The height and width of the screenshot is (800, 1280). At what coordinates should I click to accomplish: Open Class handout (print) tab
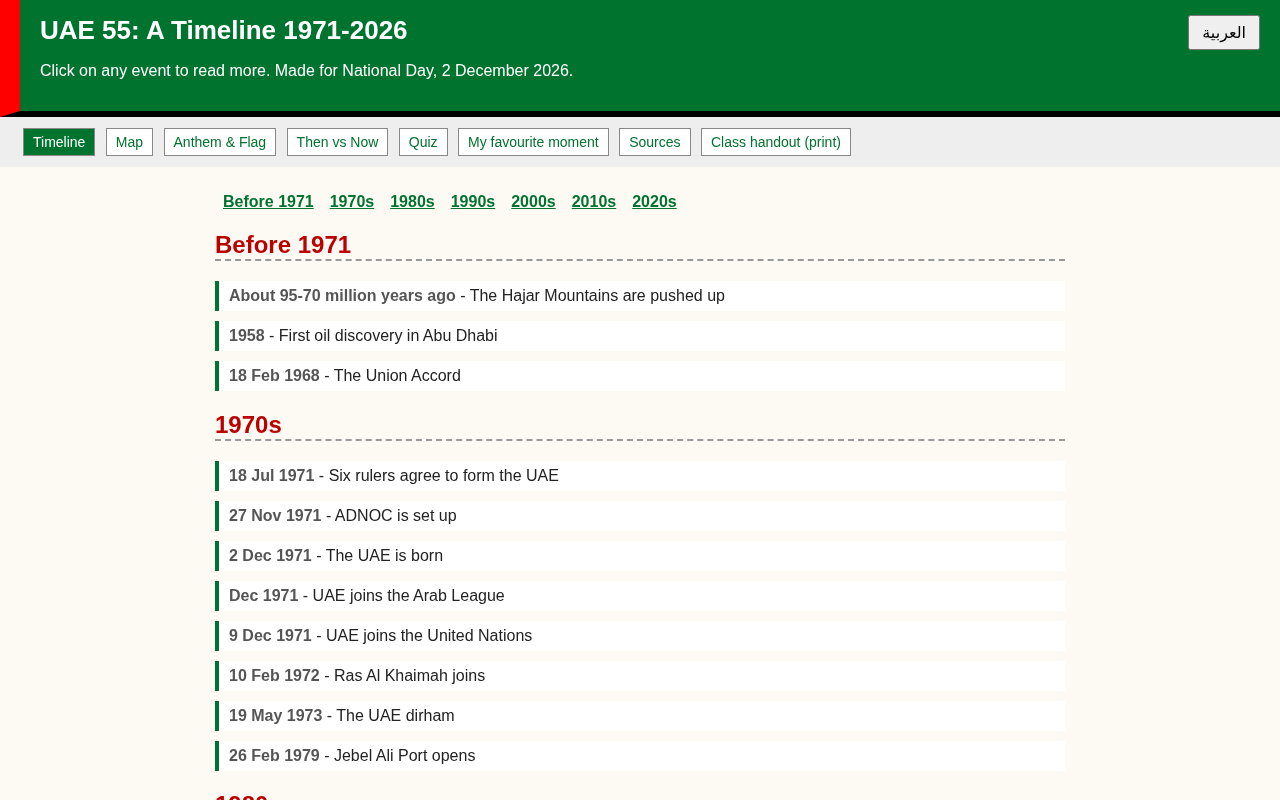(x=776, y=142)
